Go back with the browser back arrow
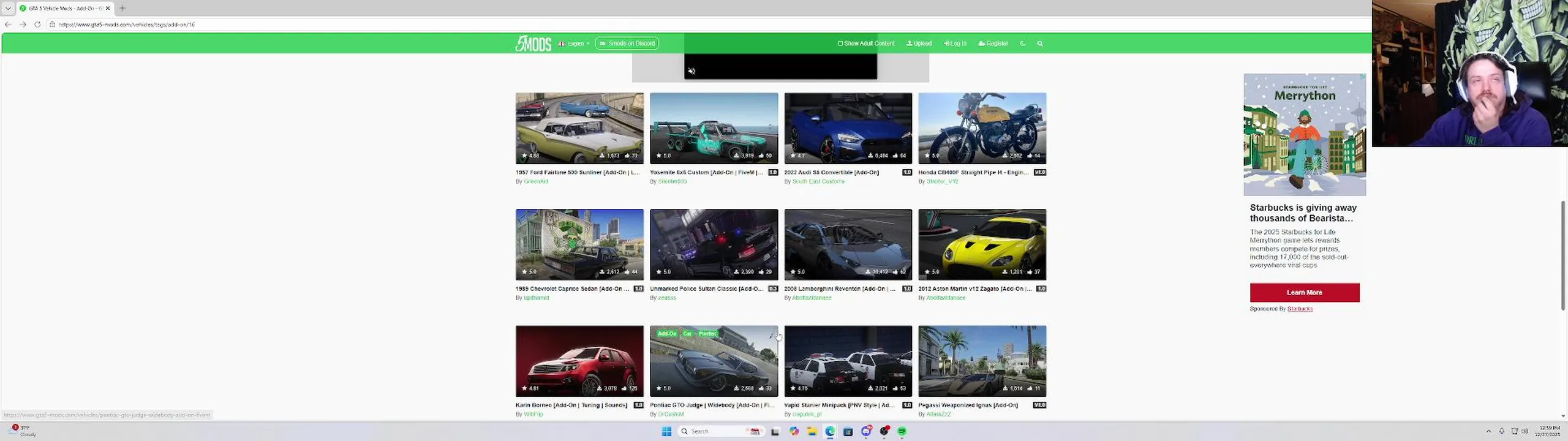 coord(8,24)
